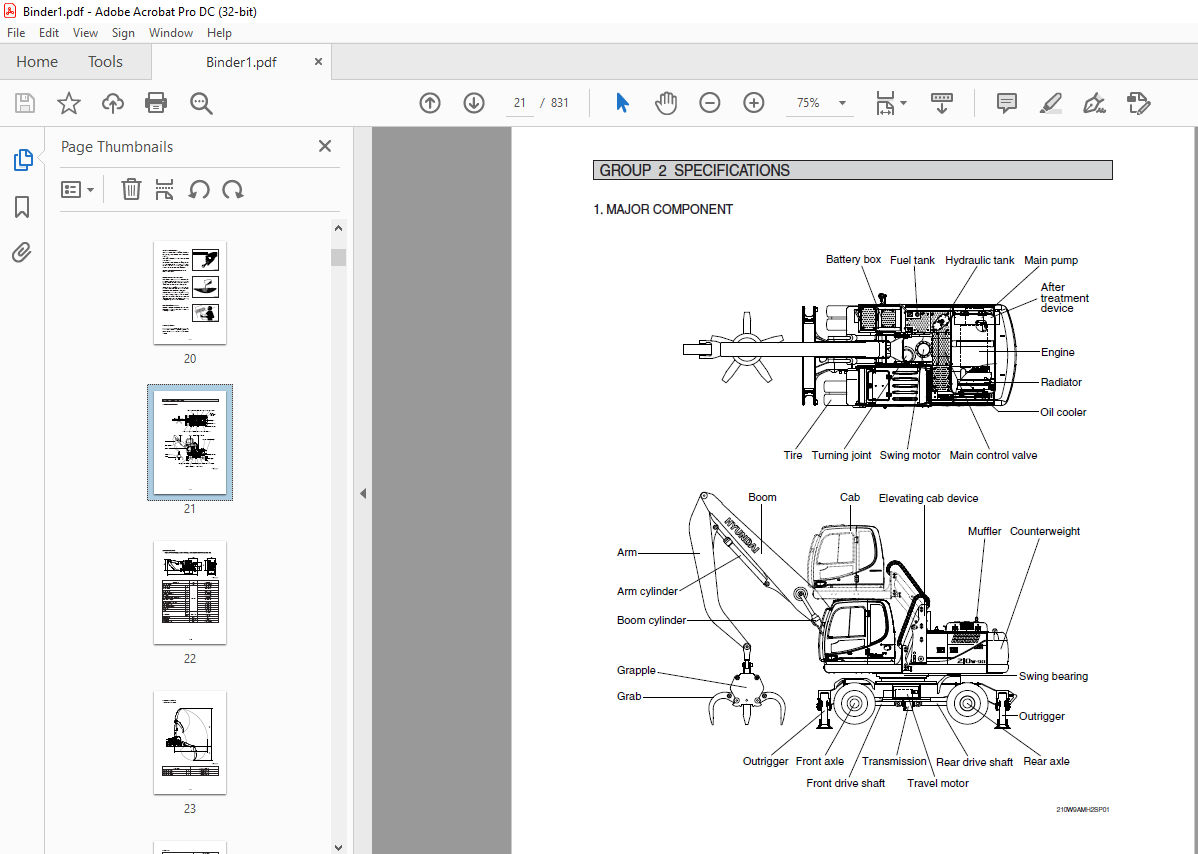Expand fit page tool dropdown arrow
Screen dimensions: 1198x854
tap(903, 103)
